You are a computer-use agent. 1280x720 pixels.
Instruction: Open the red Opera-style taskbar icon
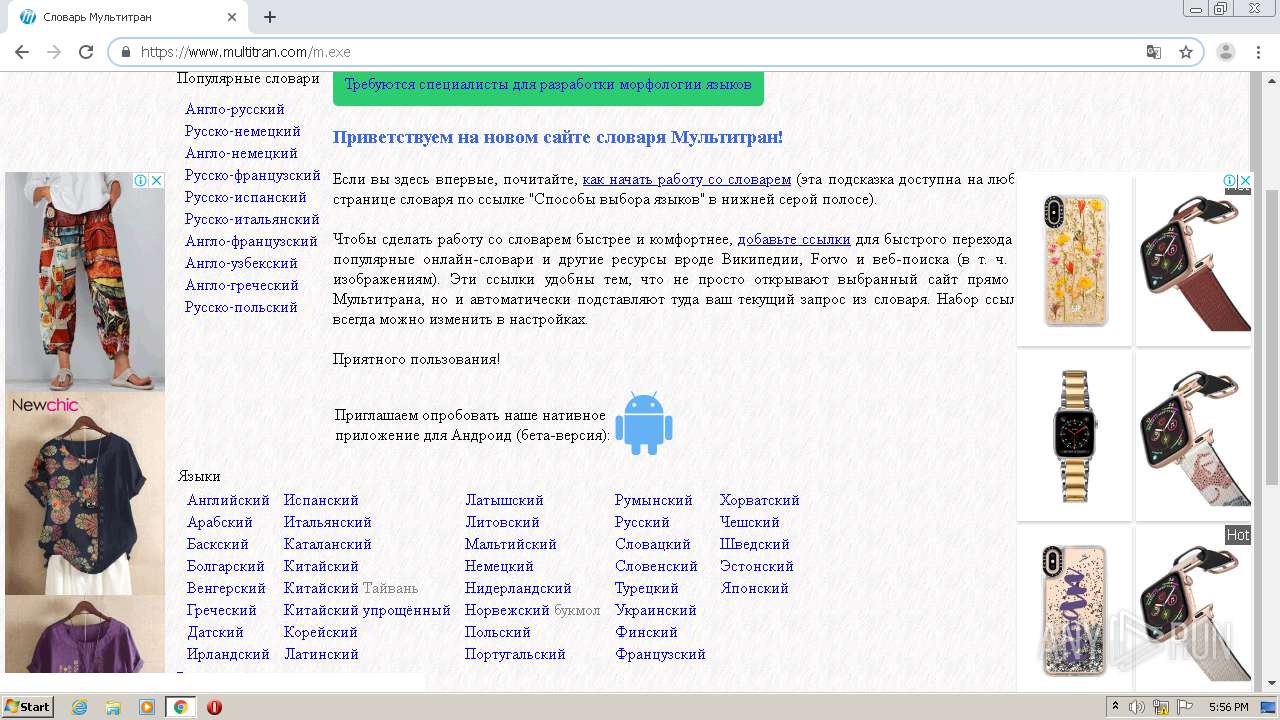214,707
